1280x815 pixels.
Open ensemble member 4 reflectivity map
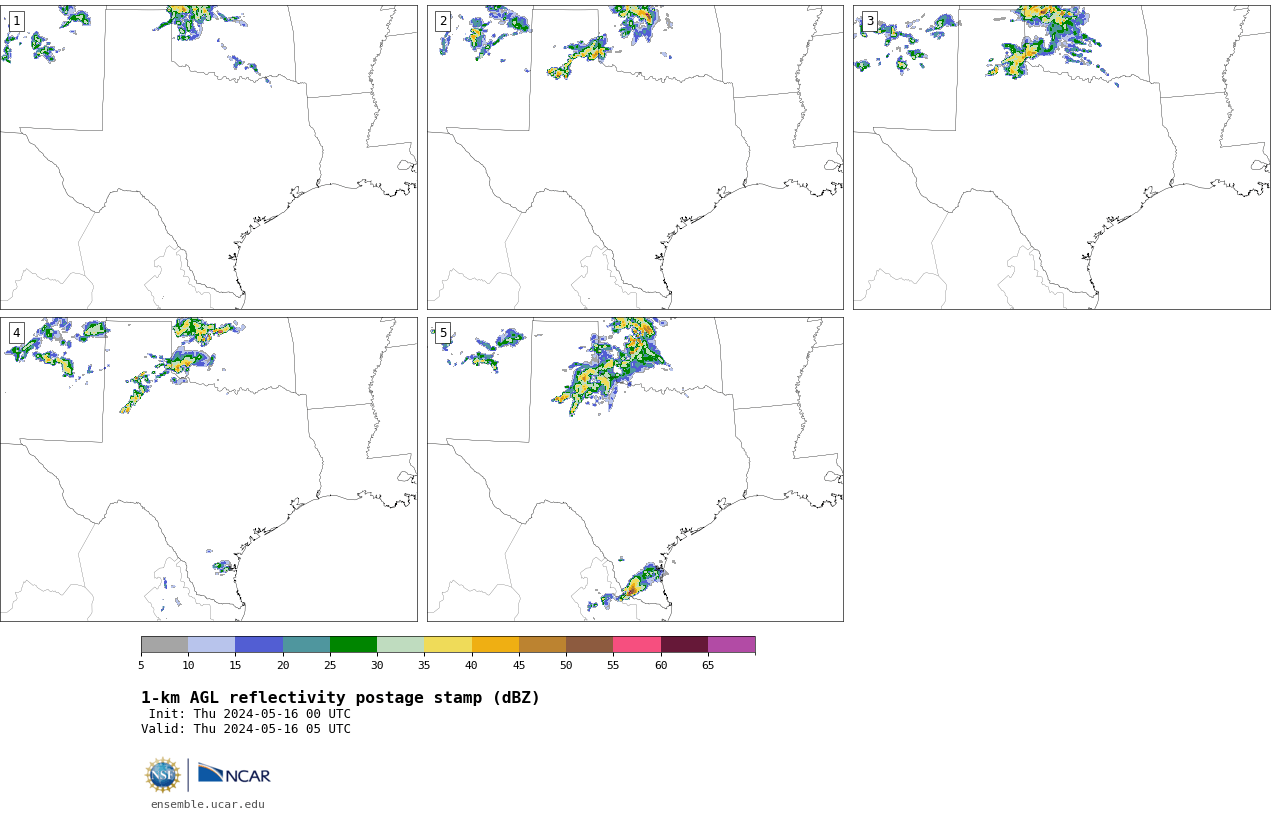[x=209, y=469]
